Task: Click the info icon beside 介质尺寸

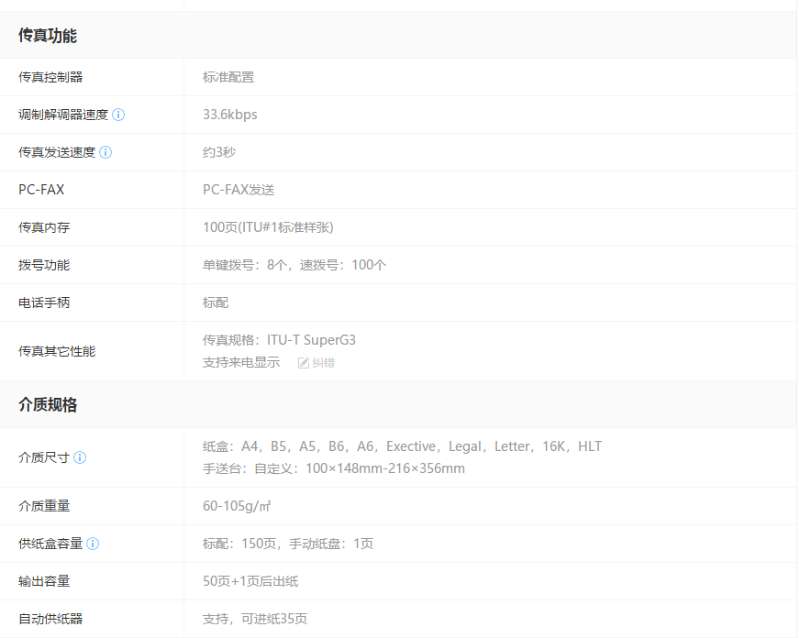Action: coord(80,458)
